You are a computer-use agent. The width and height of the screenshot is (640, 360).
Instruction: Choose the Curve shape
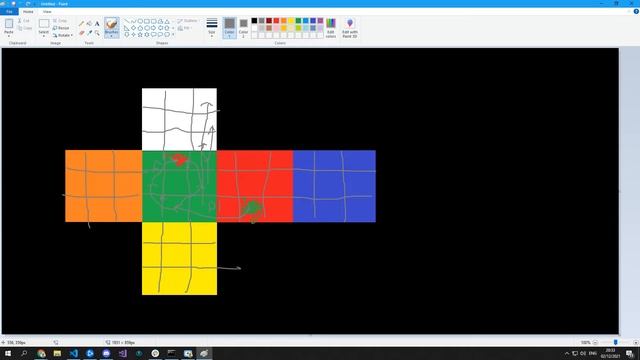(133, 21)
